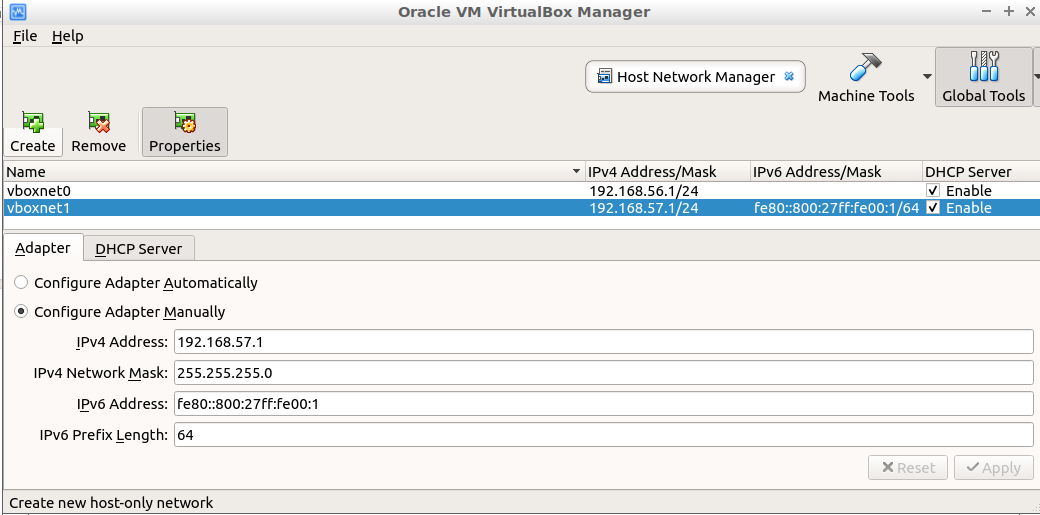The height and width of the screenshot is (515, 1040).
Task: Toggle the Properties toolbar button
Action: 184,132
